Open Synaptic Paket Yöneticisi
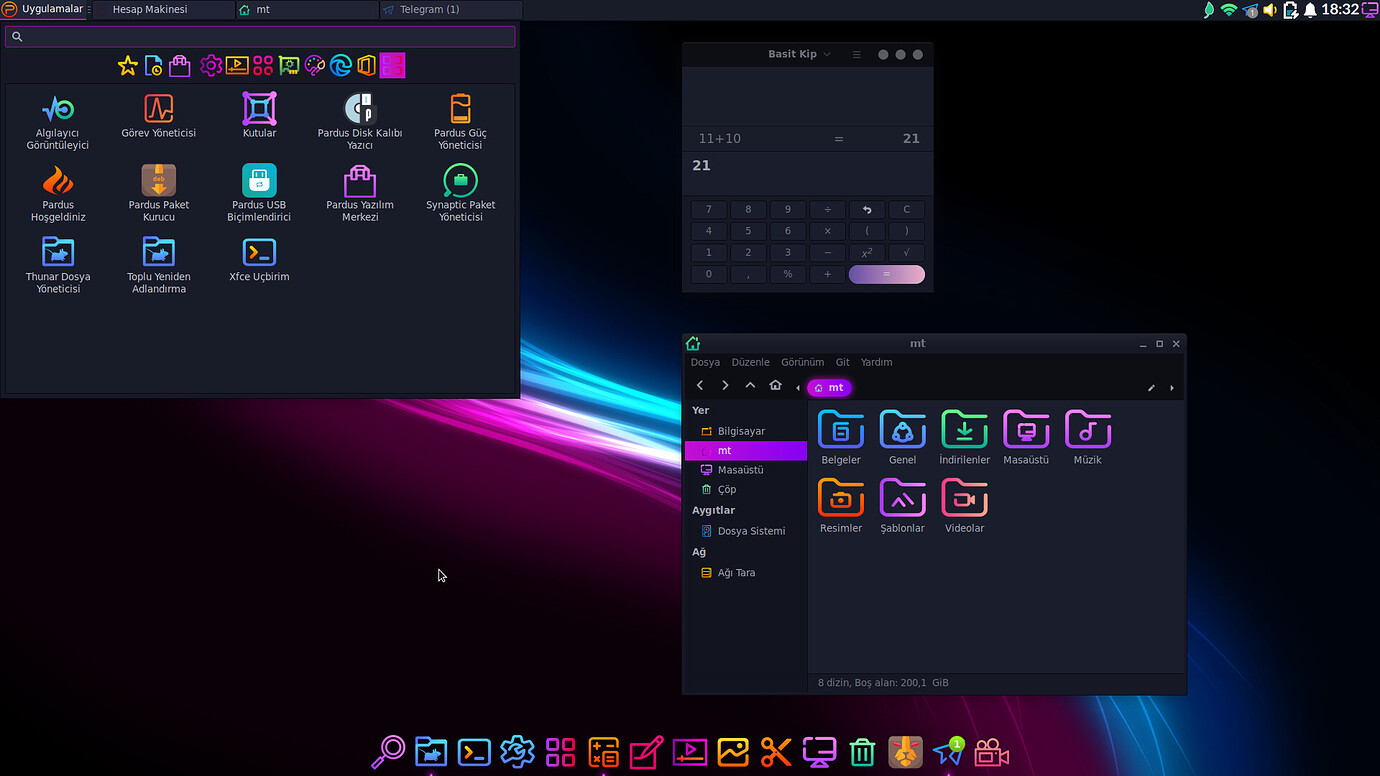 [x=459, y=192]
